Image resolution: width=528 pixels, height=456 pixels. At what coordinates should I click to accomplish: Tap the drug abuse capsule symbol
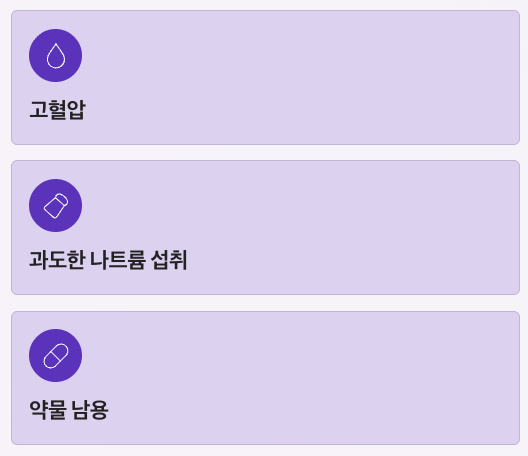click(x=56, y=356)
